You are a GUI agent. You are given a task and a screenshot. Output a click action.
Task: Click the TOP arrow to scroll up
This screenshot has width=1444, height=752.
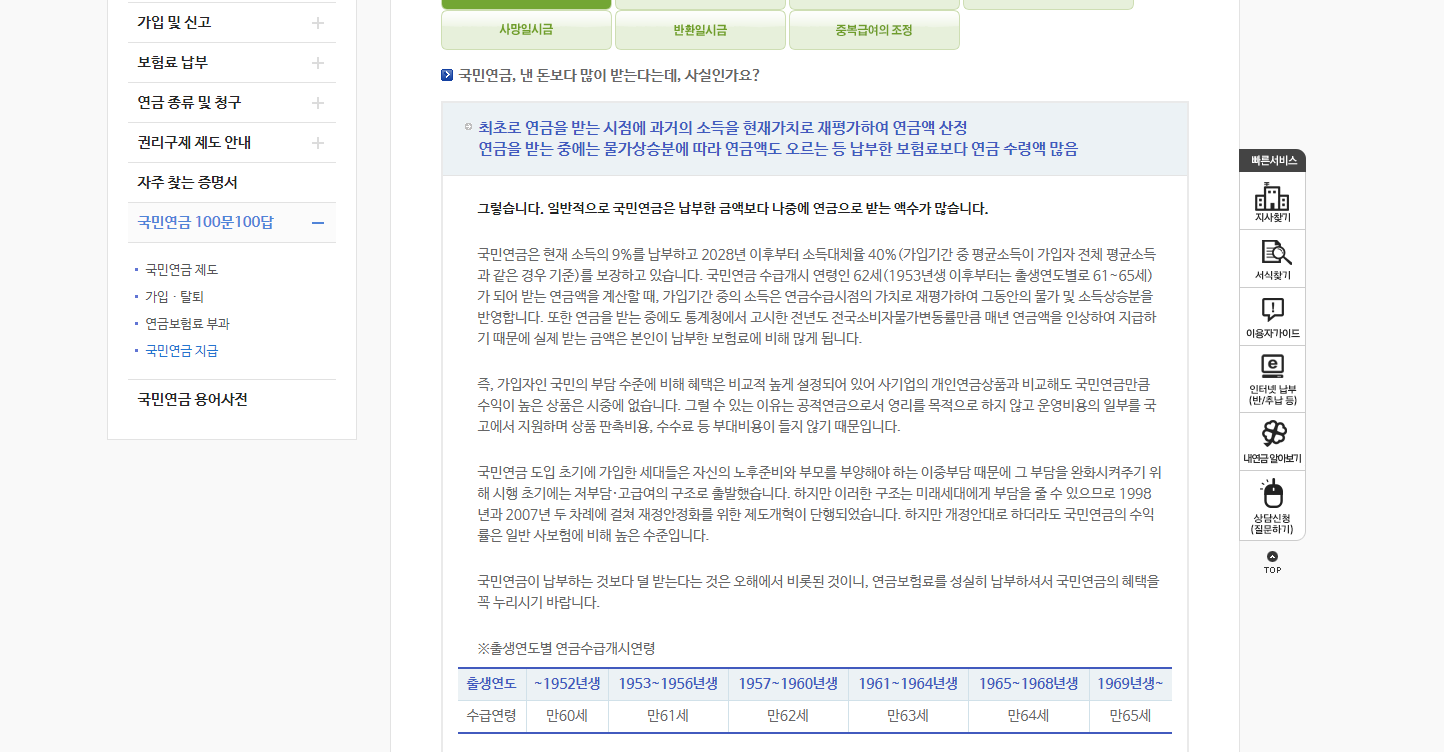pyautogui.click(x=1271, y=560)
